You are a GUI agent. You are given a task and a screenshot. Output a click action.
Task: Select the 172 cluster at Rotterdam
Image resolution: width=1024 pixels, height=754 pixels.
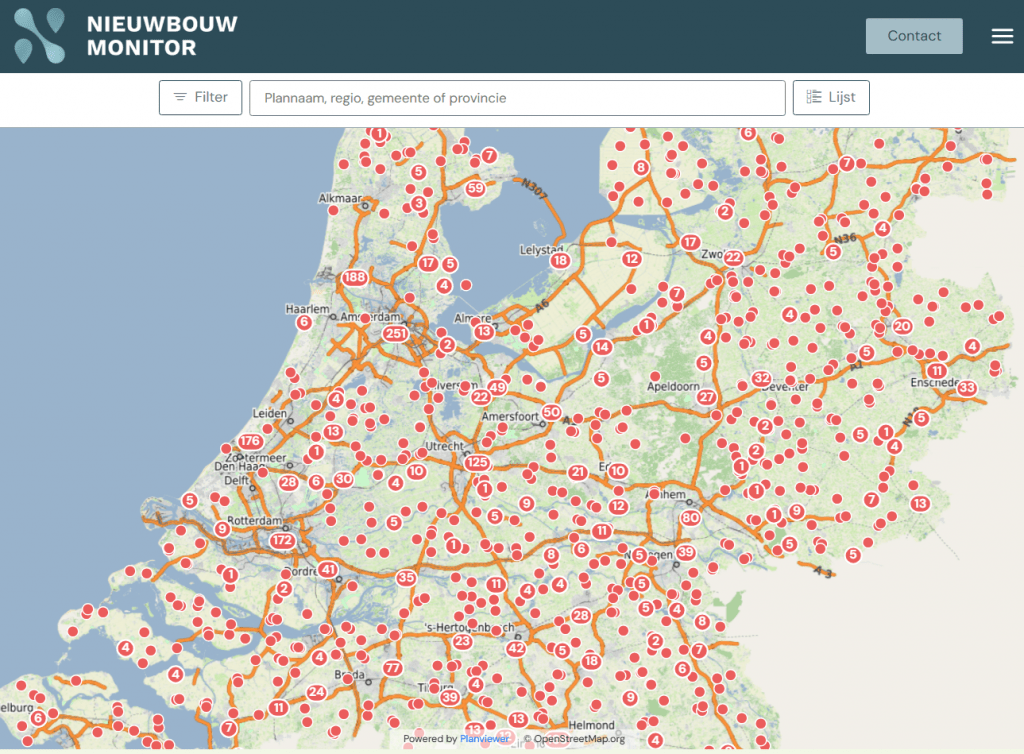coord(282,540)
